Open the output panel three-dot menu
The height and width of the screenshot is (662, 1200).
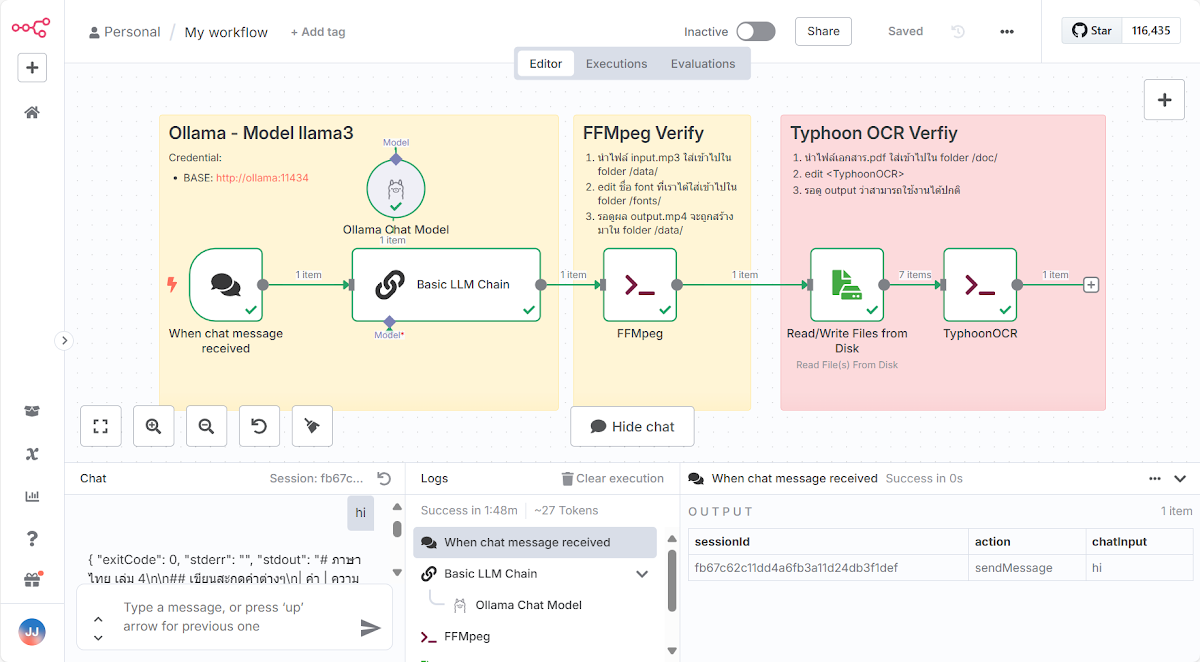click(x=1155, y=479)
